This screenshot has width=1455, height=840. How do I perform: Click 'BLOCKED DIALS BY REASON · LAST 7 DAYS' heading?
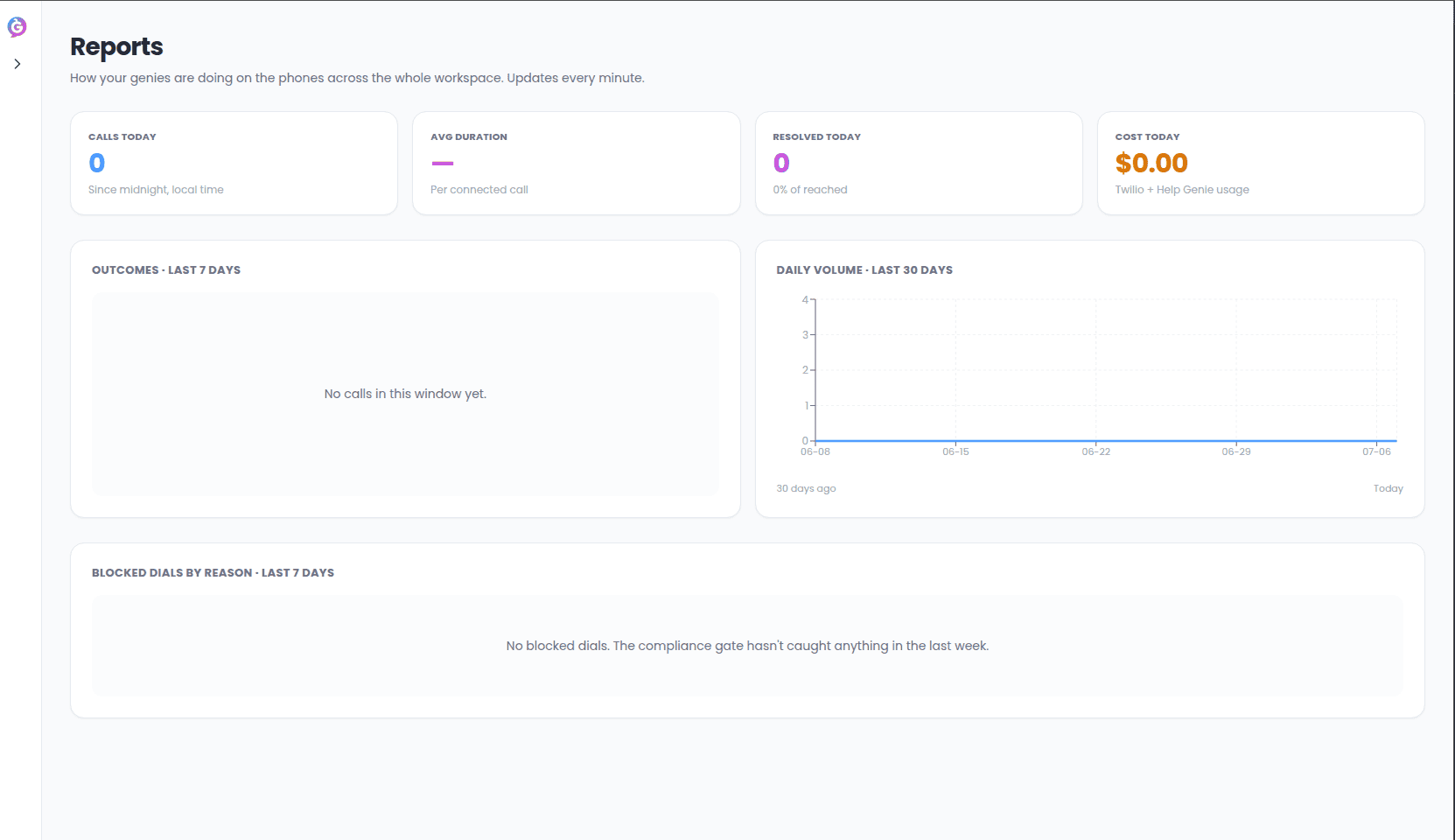(213, 573)
